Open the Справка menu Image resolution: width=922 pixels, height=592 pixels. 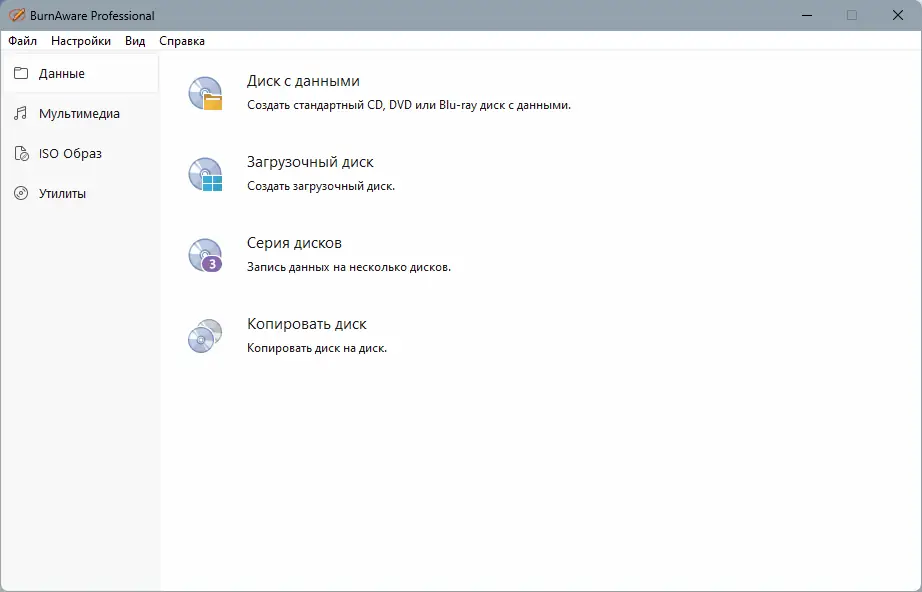click(182, 41)
